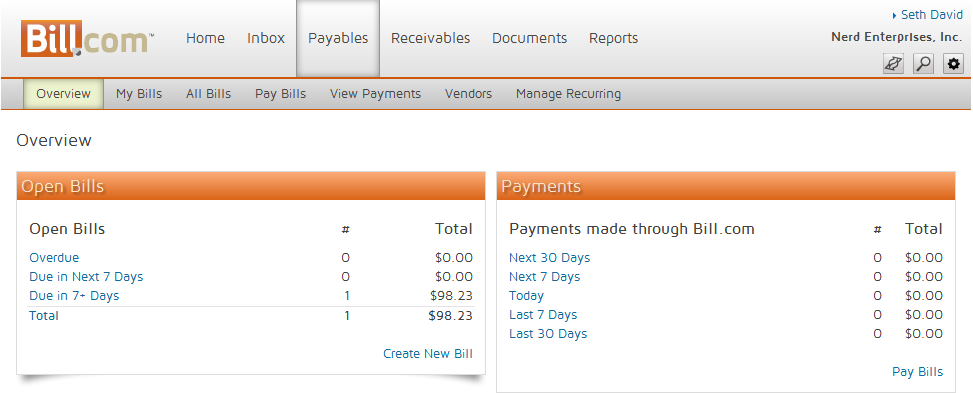The height and width of the screenshot is (393, 973).
Task: Click Nerd Enterprises, Inc. company name
Action: click(896, 37)
